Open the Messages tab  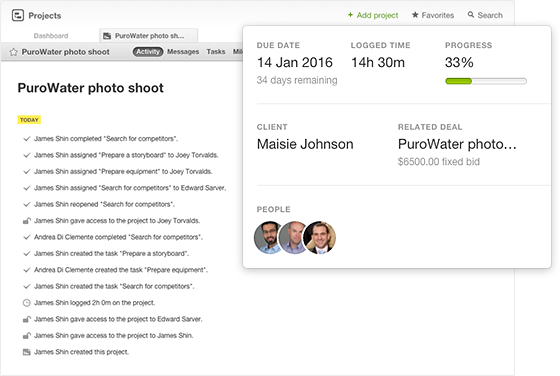183,52
